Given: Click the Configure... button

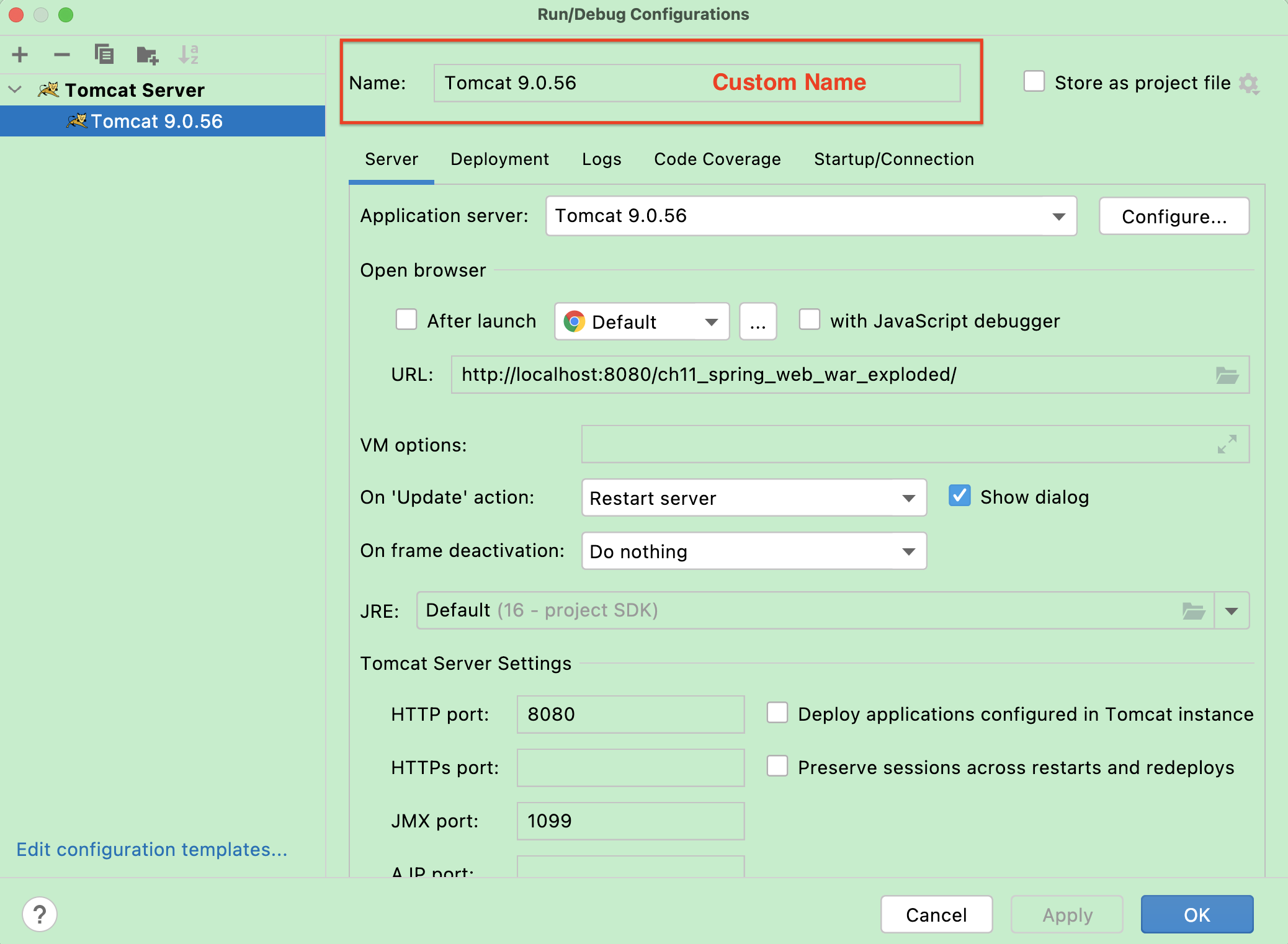Looking at the screenshot, I should [1174, 216].
